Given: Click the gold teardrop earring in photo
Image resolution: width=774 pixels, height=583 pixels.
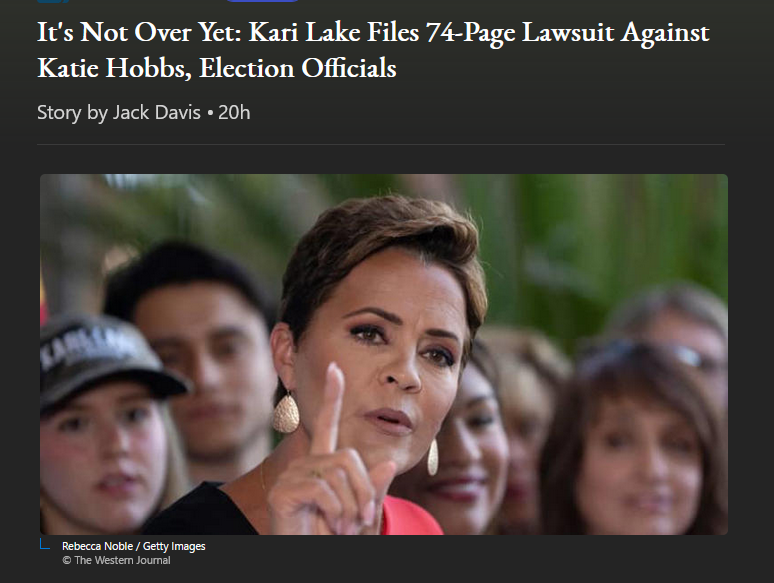Looking at the screenshot, I should click(x=286, y=411).
